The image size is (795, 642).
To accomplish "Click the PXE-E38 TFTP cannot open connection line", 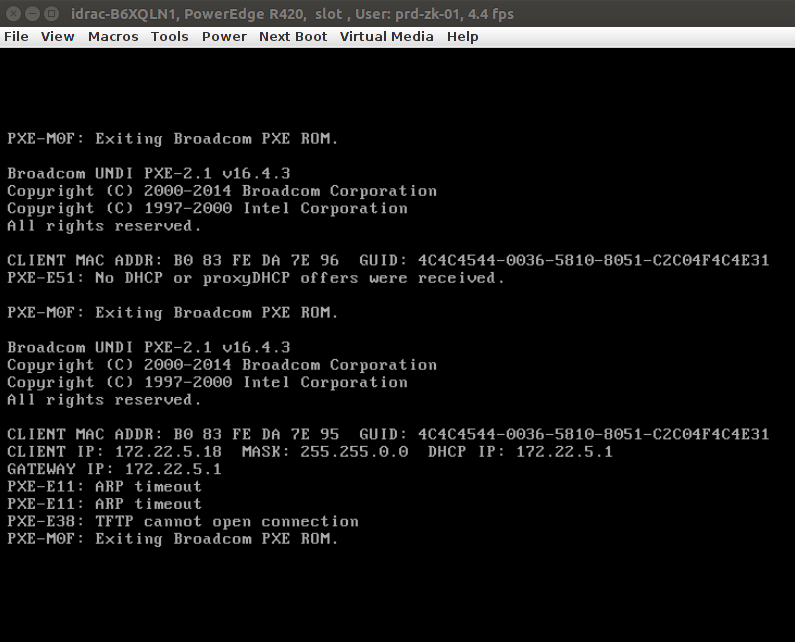I will tap(183, 521).
